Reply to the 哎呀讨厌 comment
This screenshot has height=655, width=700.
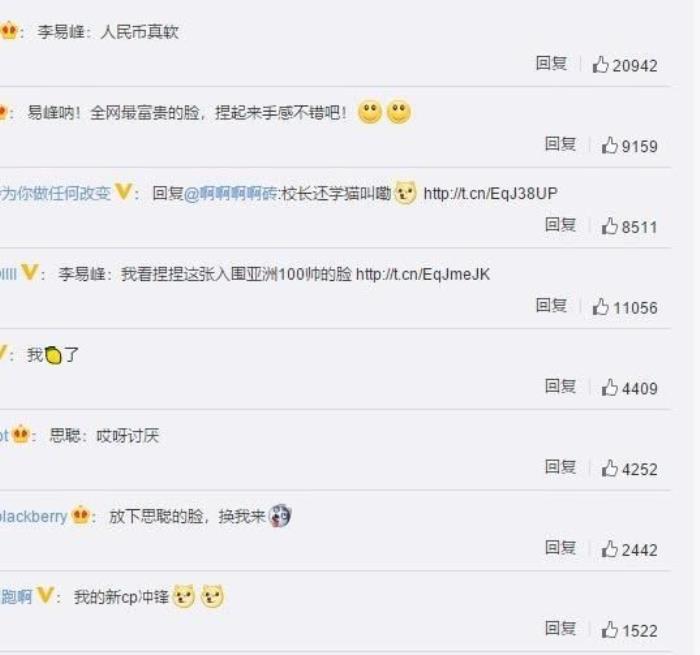point(560,467)
